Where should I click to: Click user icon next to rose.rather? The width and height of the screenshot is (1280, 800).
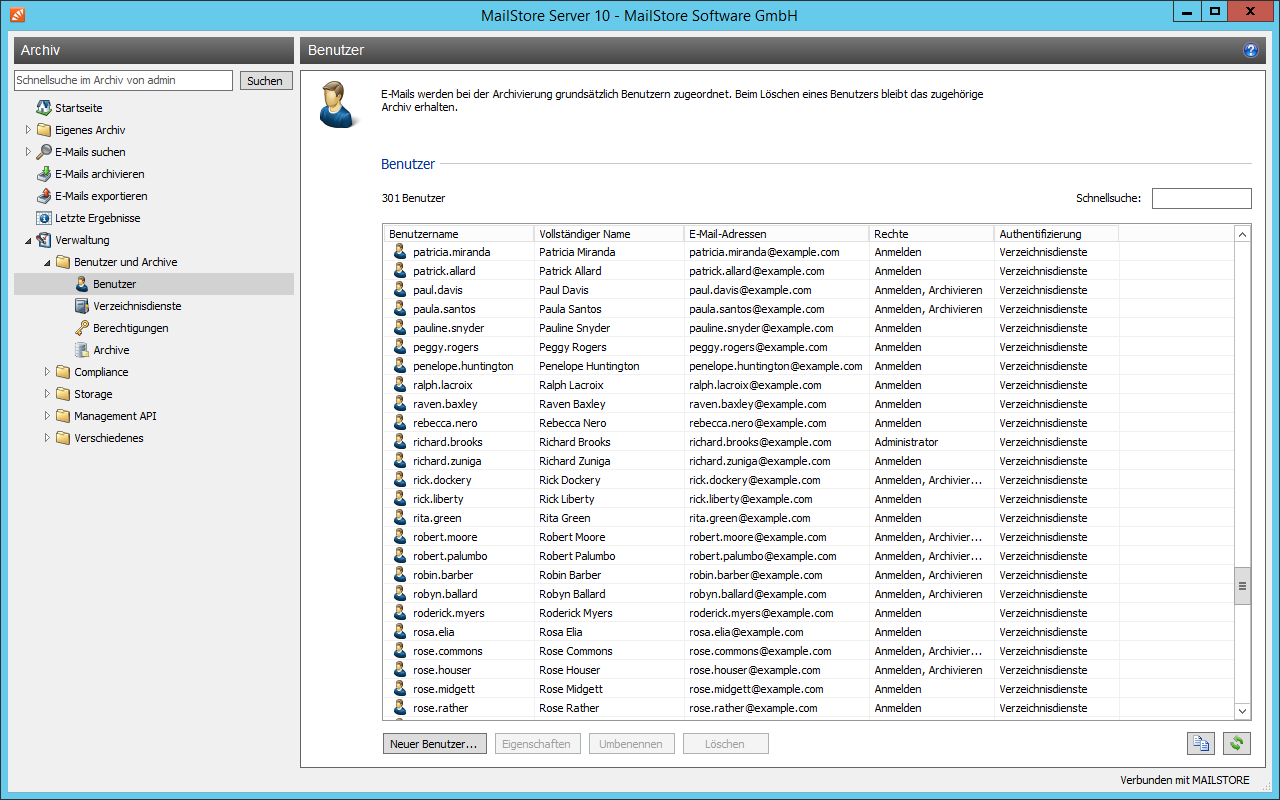399,708
